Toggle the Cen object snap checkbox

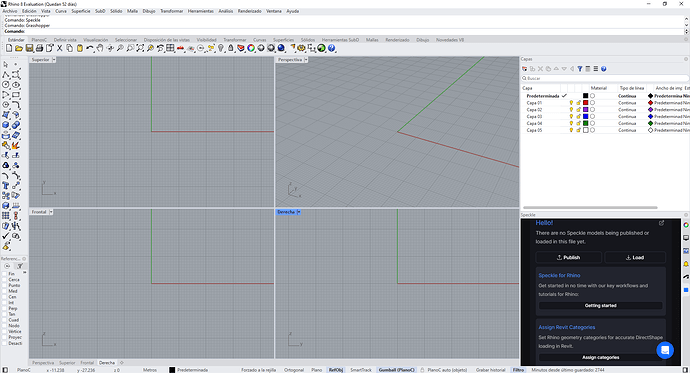point(5,297)
